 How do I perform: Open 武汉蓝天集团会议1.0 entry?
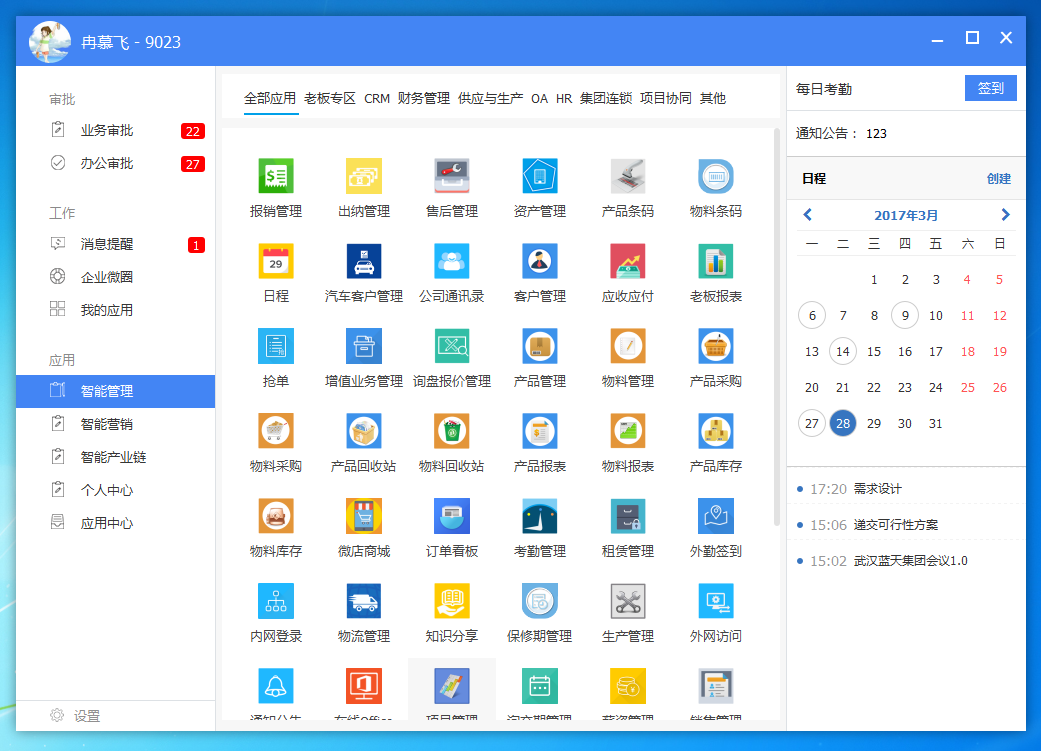point(910,560)
